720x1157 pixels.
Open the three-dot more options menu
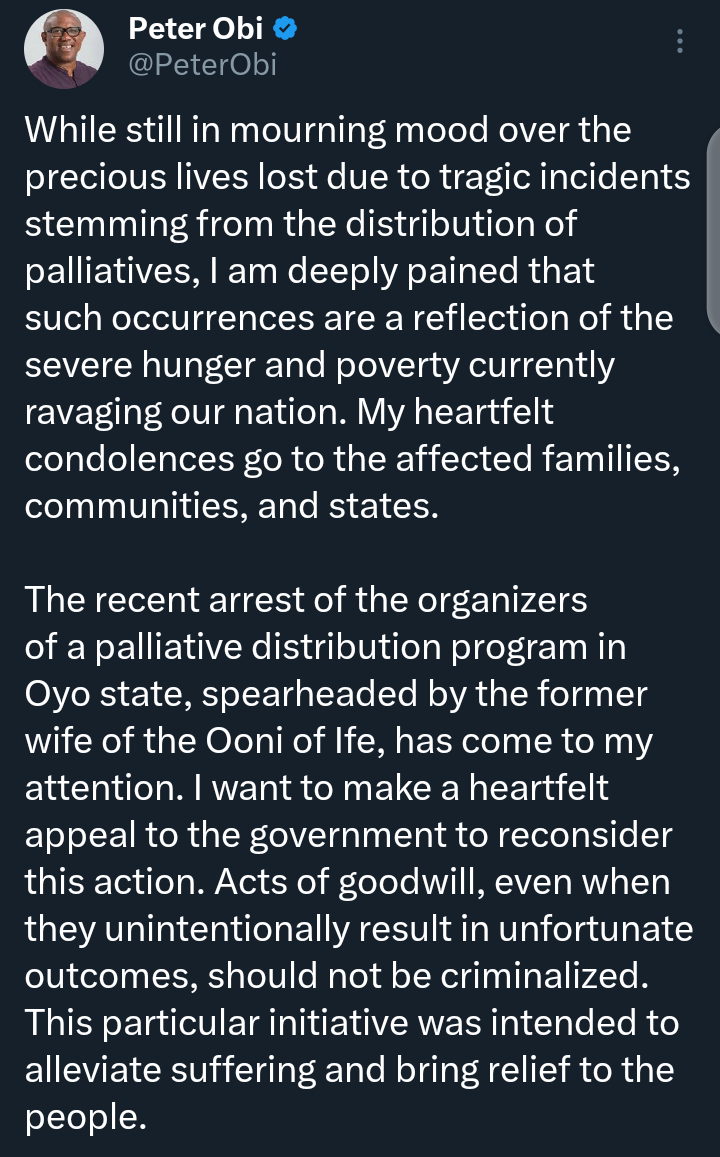pos(679,41)
